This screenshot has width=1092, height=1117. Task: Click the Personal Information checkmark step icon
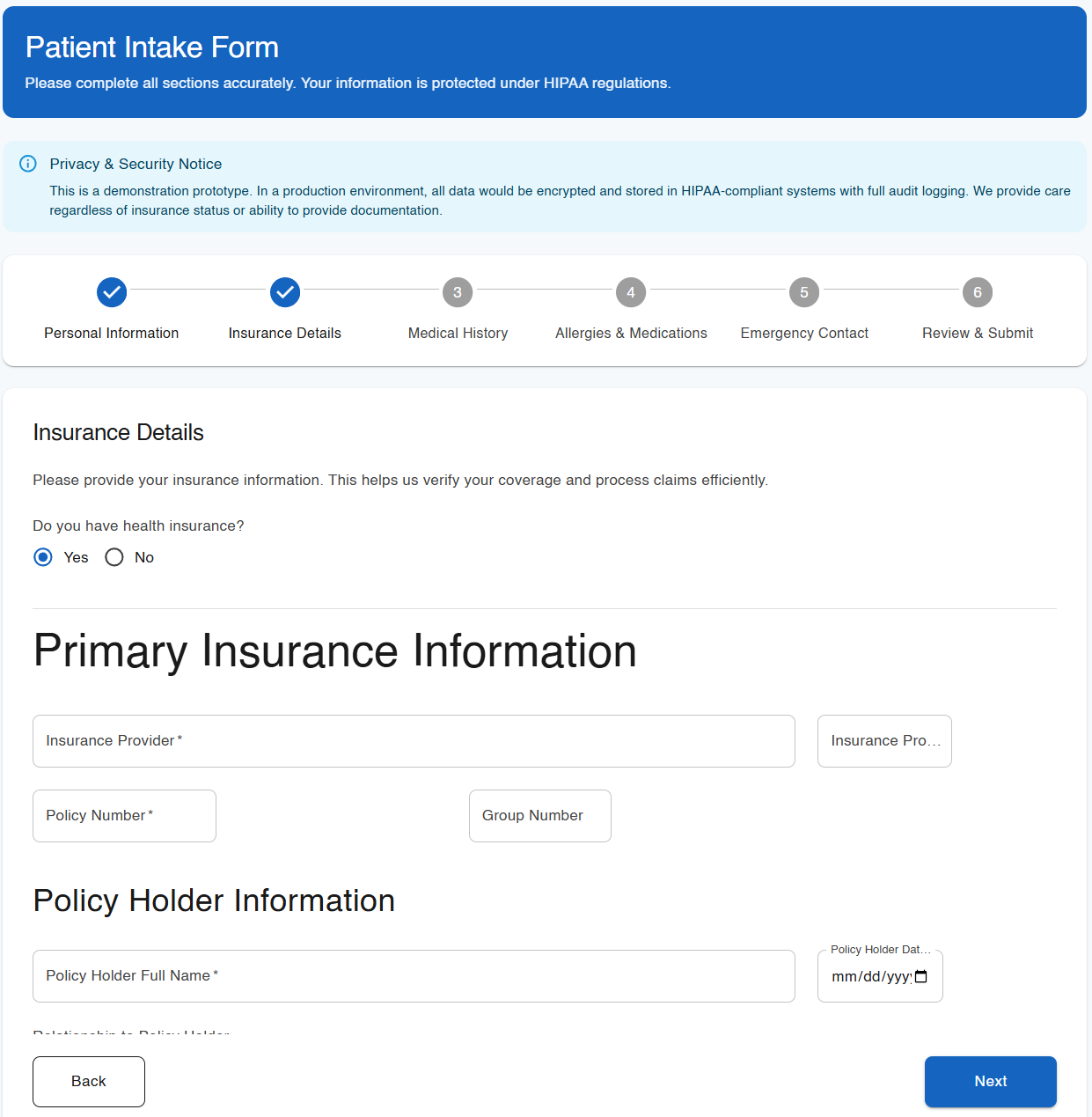coord(112,292)
